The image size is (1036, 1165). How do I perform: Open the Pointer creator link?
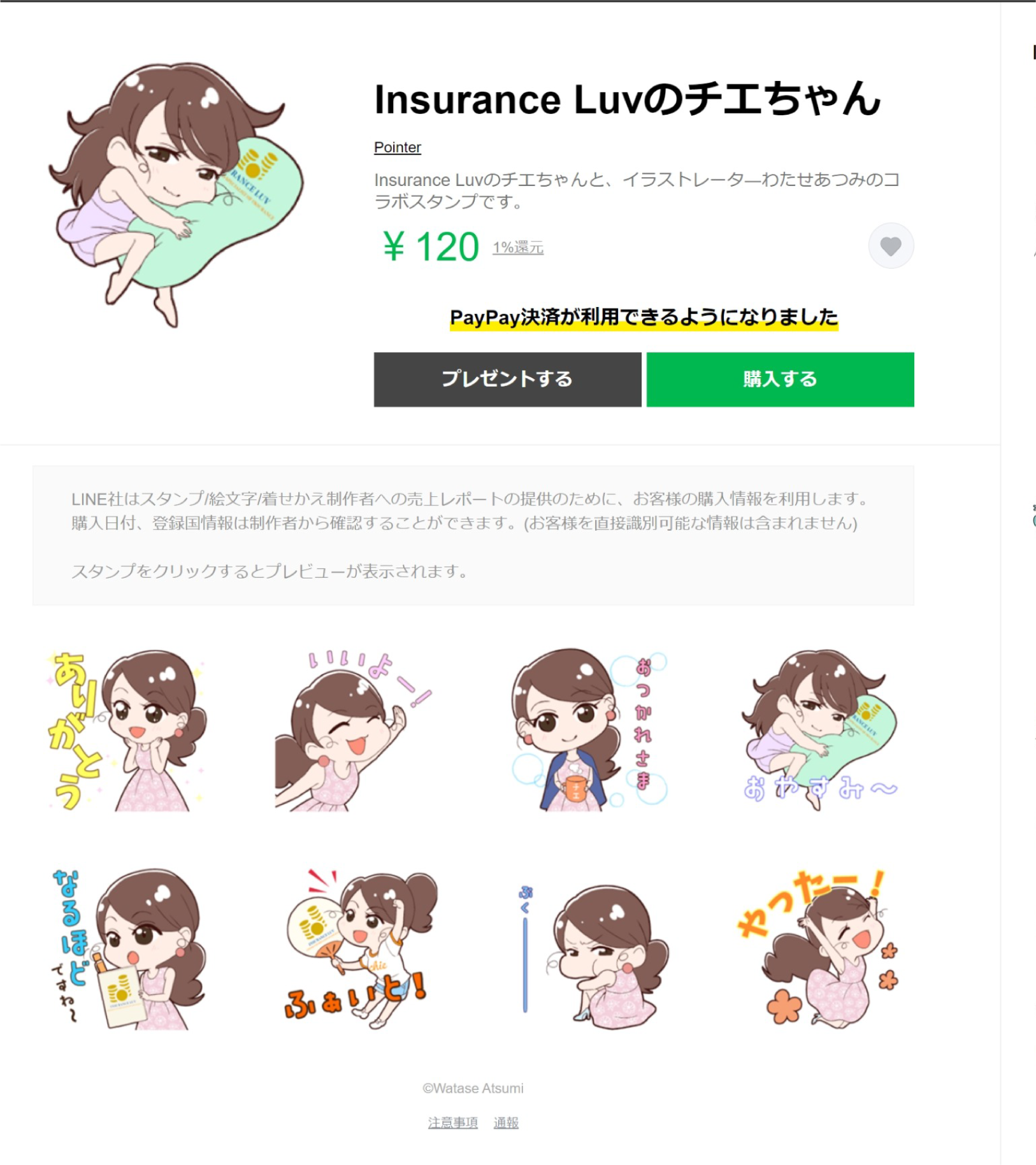coord(397,148)
